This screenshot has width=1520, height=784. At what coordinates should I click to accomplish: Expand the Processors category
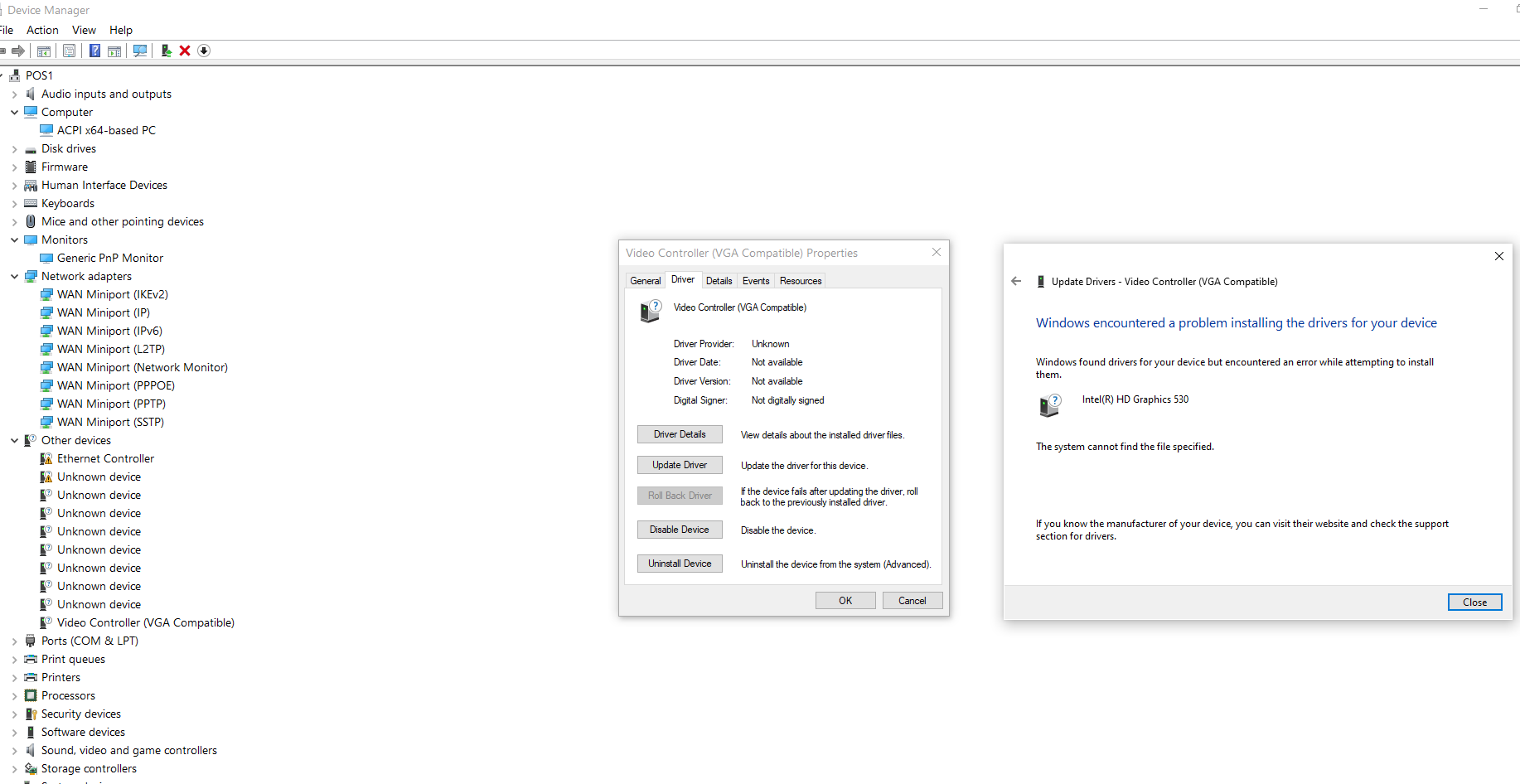[x=14, y=696]
